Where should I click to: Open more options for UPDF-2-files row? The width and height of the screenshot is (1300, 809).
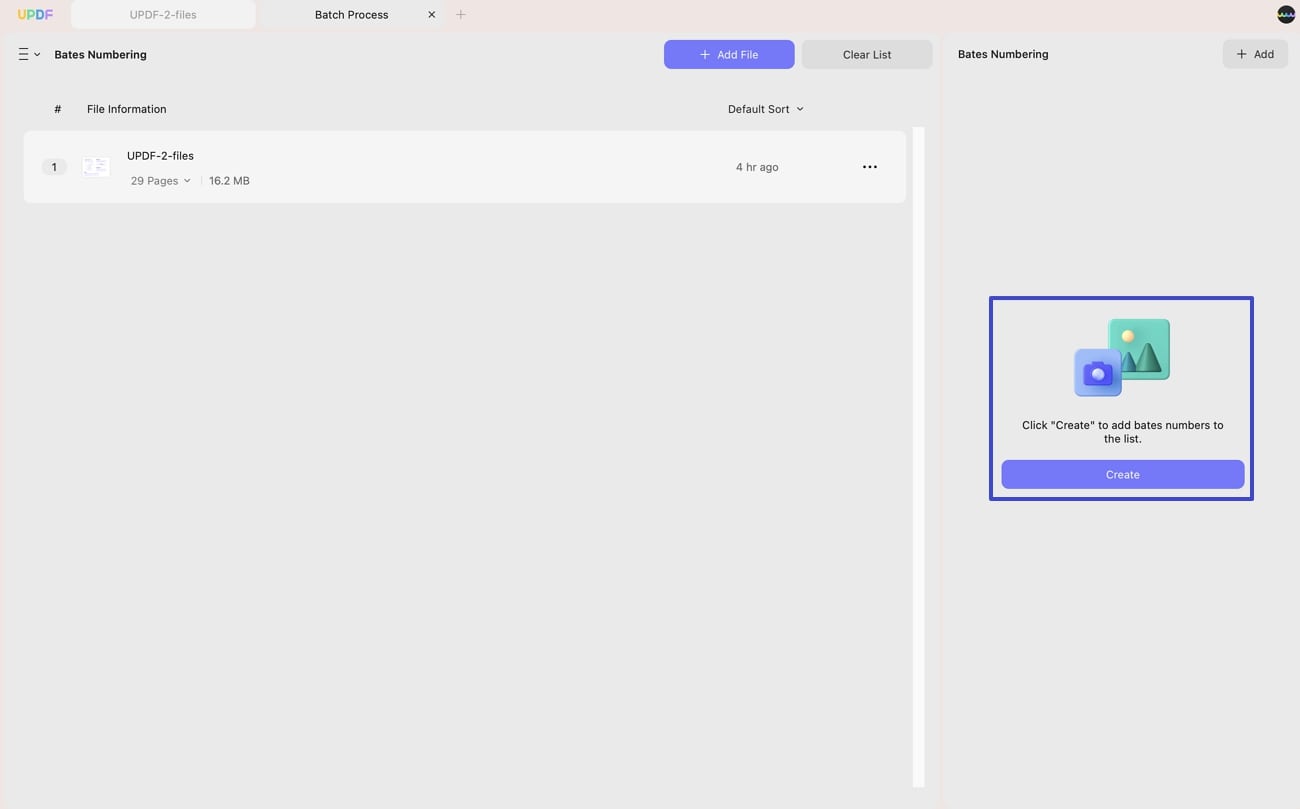(x=870, y=167)
